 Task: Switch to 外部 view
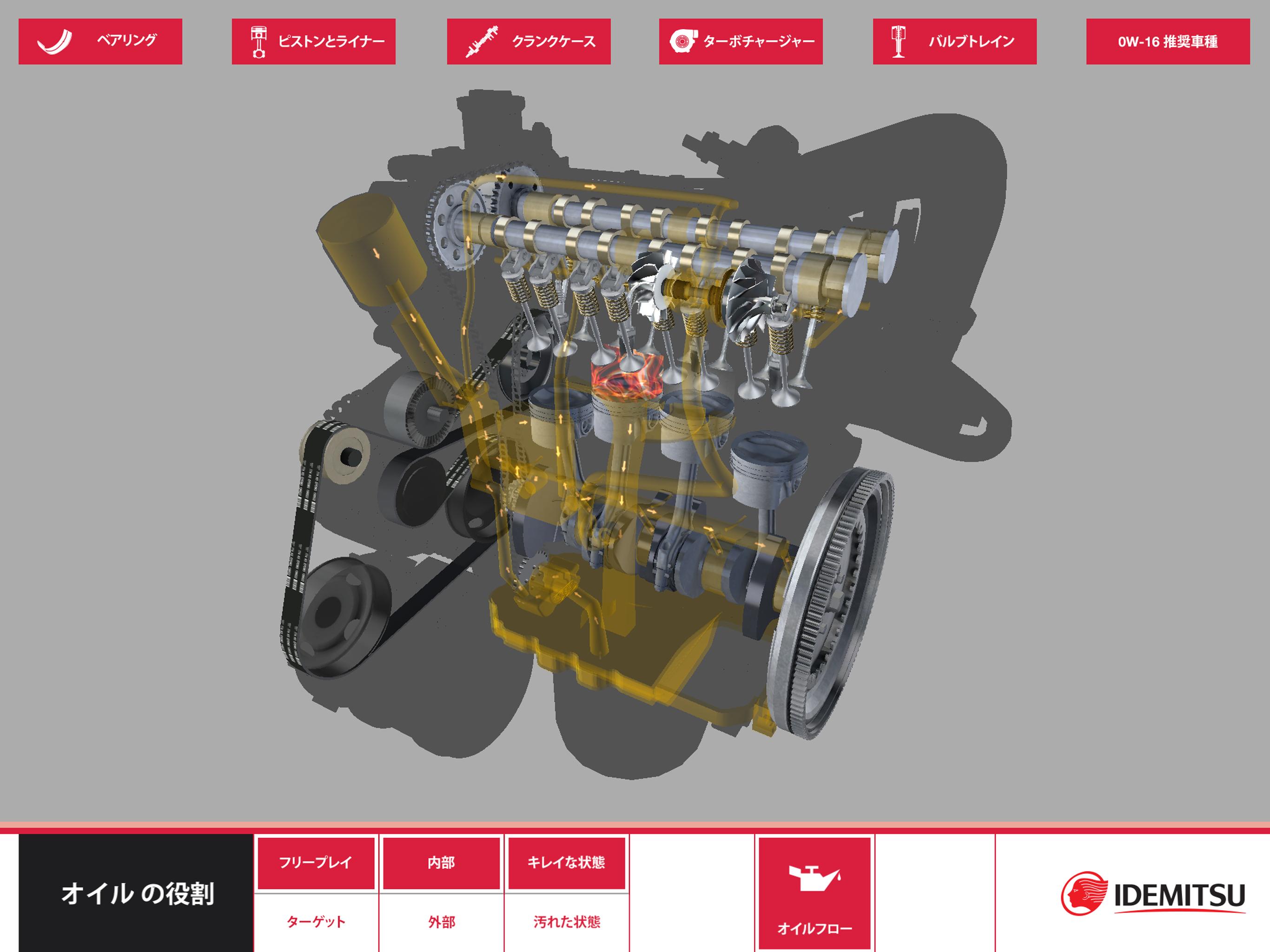coord(441,922)
